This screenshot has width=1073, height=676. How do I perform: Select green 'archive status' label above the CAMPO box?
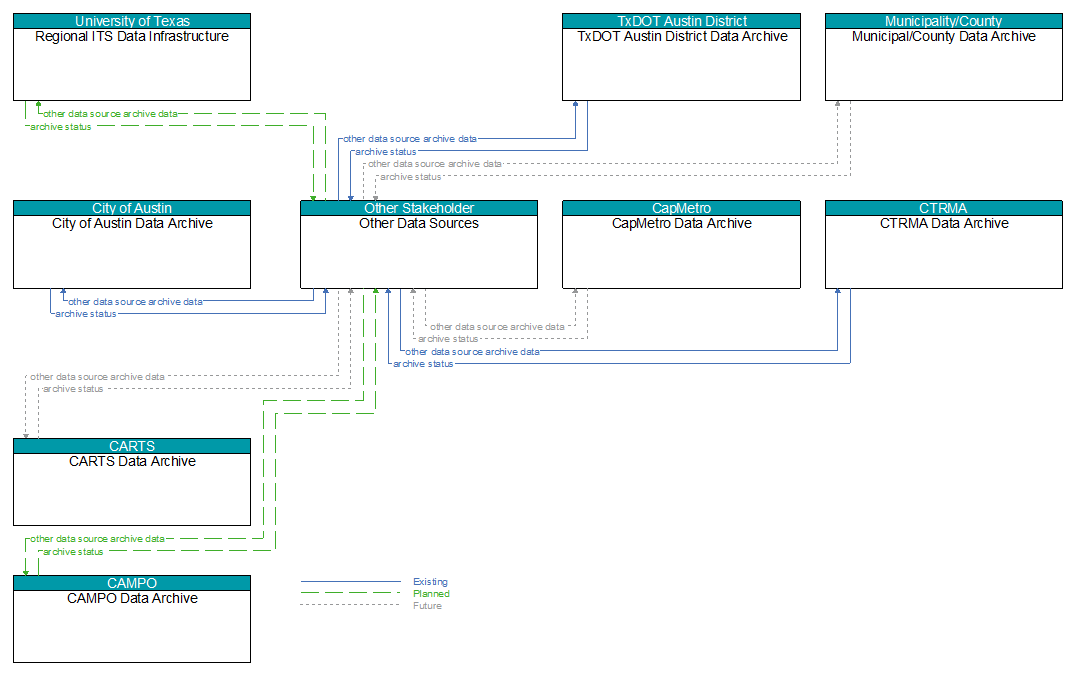[73, 552]
